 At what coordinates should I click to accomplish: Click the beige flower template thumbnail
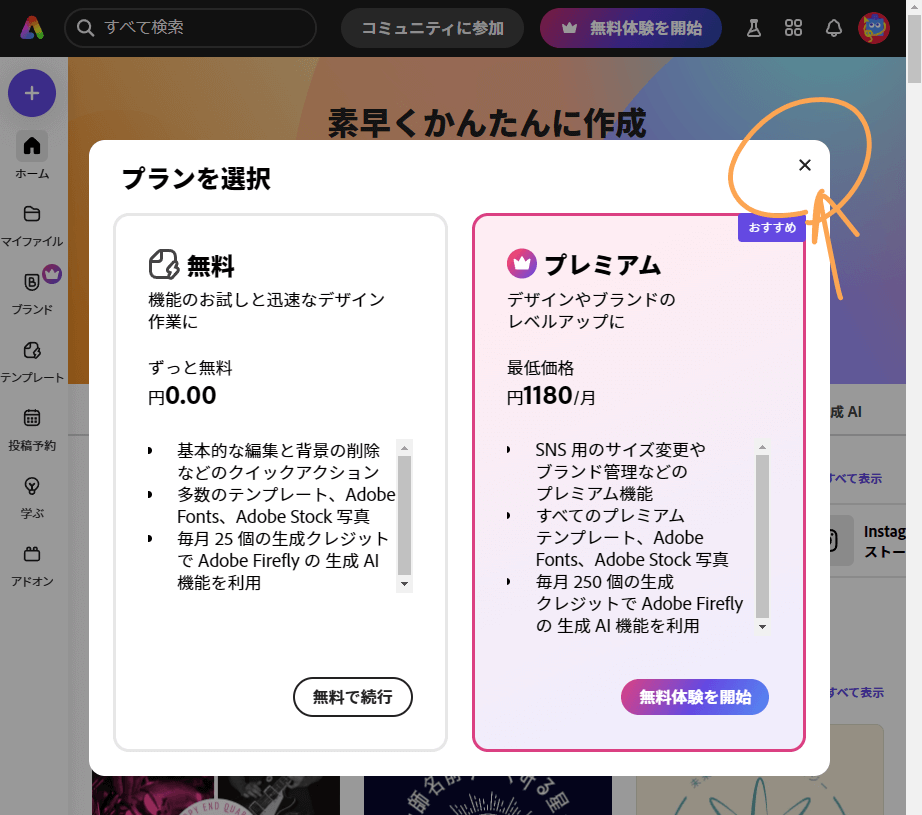[x=760, y=795]
